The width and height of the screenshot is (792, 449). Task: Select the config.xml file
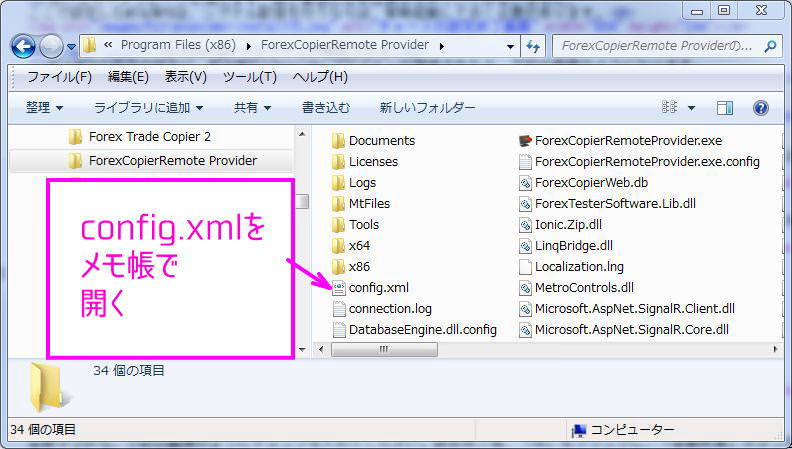click(370, 288)
